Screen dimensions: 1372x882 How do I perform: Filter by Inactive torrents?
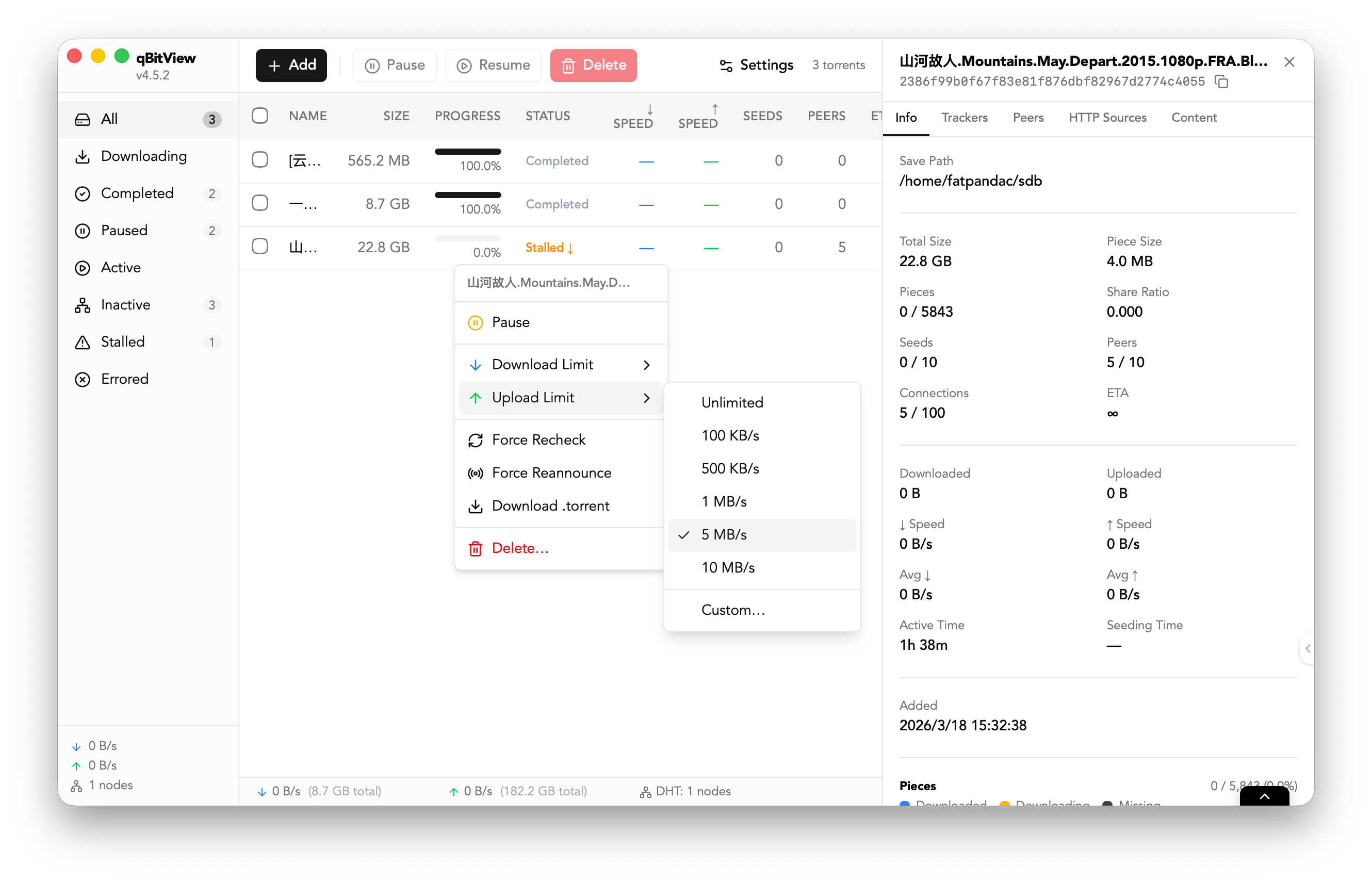click(148, 305)
